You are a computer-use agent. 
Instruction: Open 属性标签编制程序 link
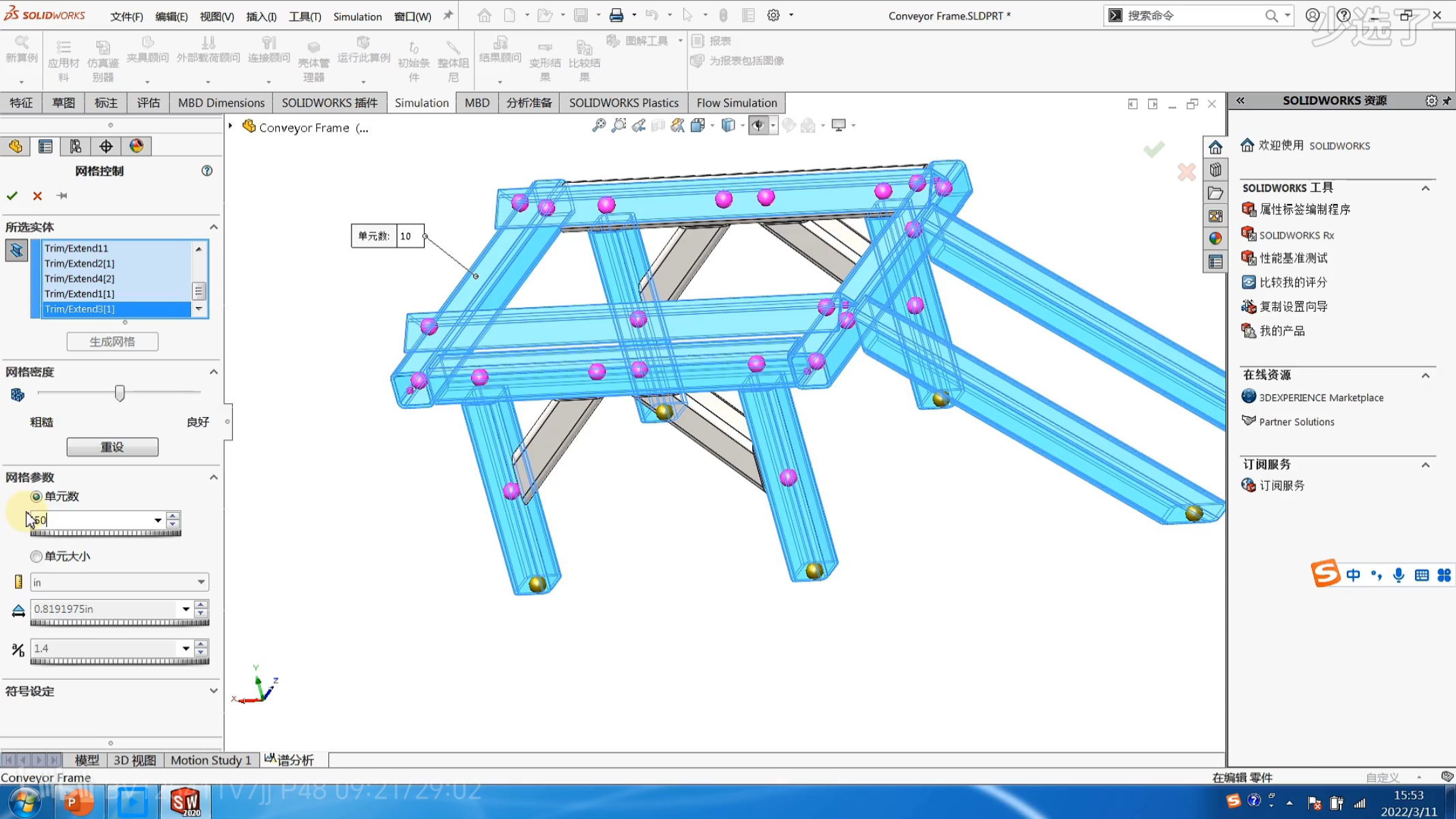(x=1304, y=210)
